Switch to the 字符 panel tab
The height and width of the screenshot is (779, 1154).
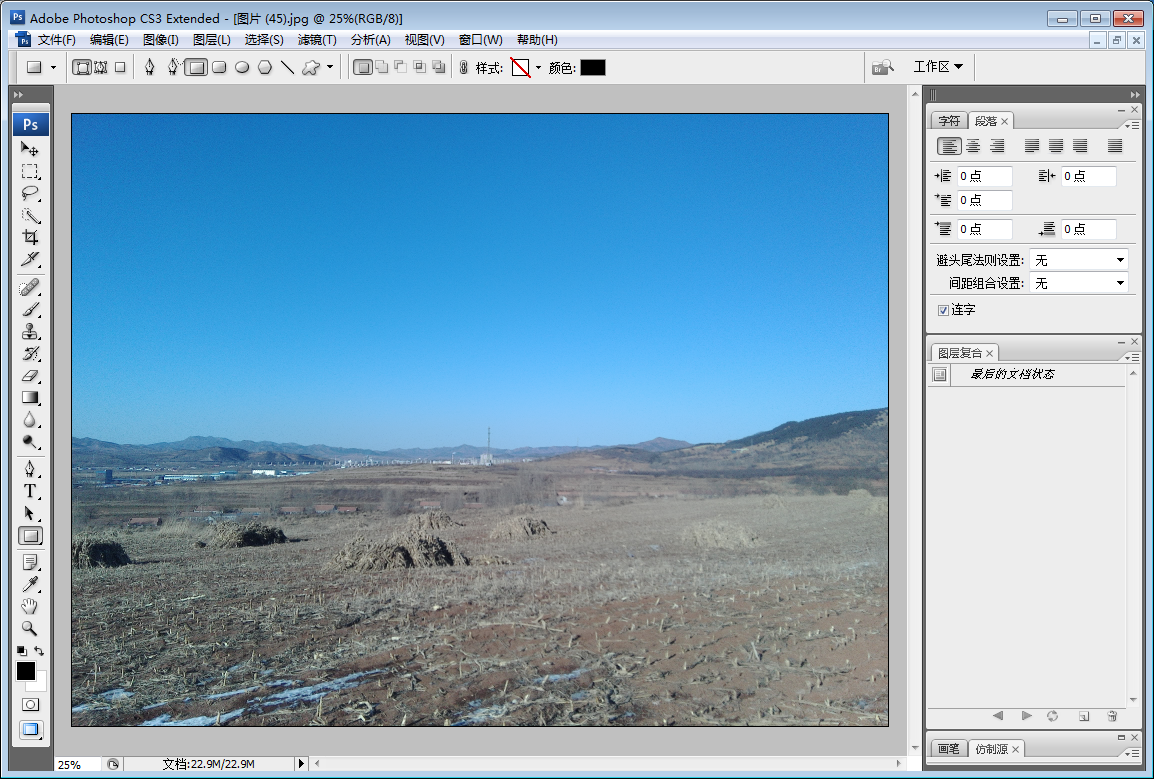948,119
